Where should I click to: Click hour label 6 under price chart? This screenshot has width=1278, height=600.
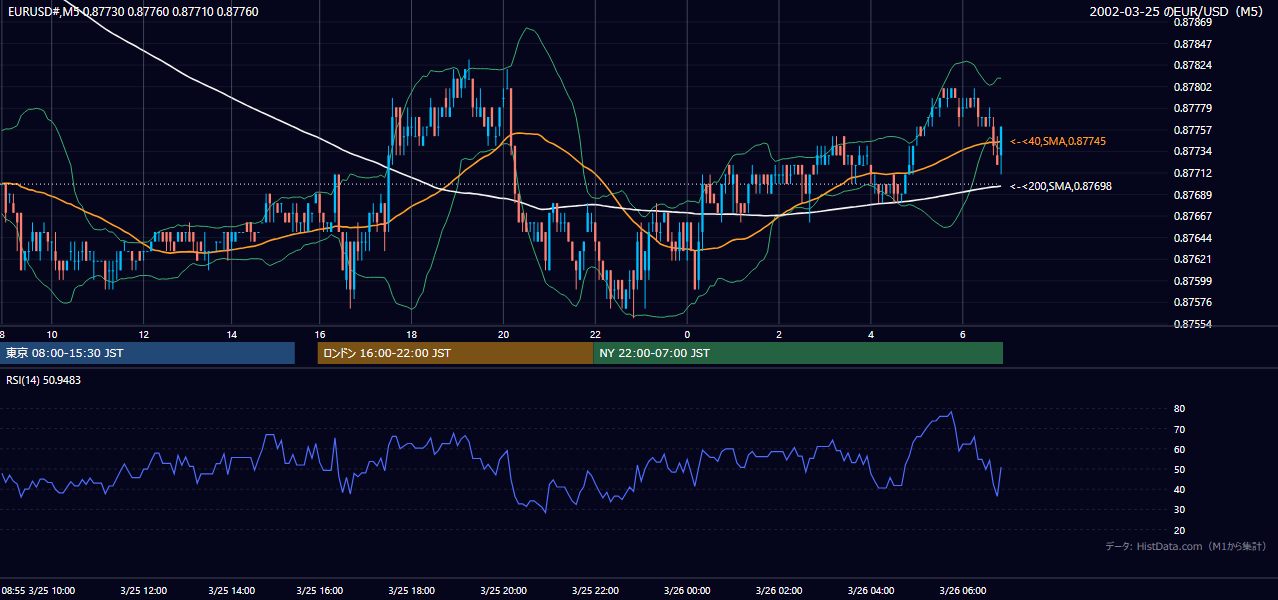(x=962, y=334)
